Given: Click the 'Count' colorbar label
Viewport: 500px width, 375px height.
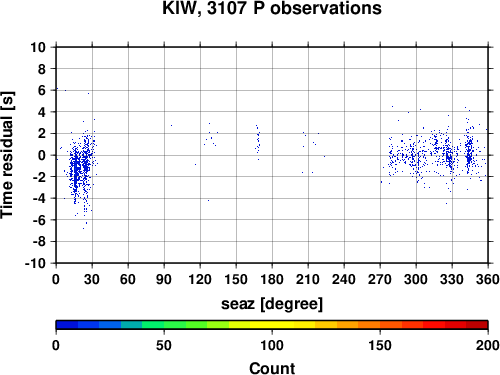Looking at the screenshot, I should pos(272,368).
